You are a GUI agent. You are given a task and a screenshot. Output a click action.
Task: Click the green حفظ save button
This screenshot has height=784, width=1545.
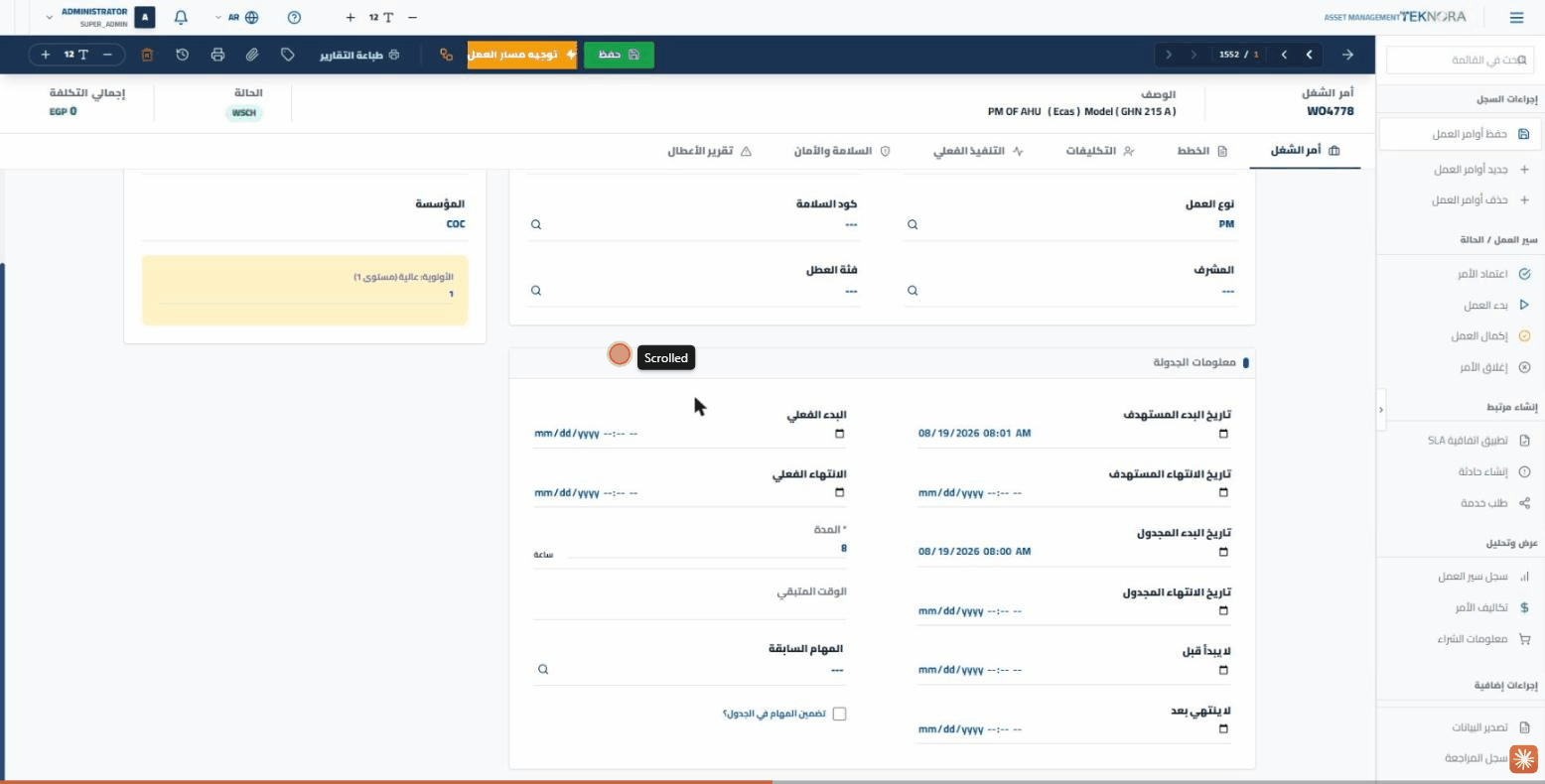619,55
